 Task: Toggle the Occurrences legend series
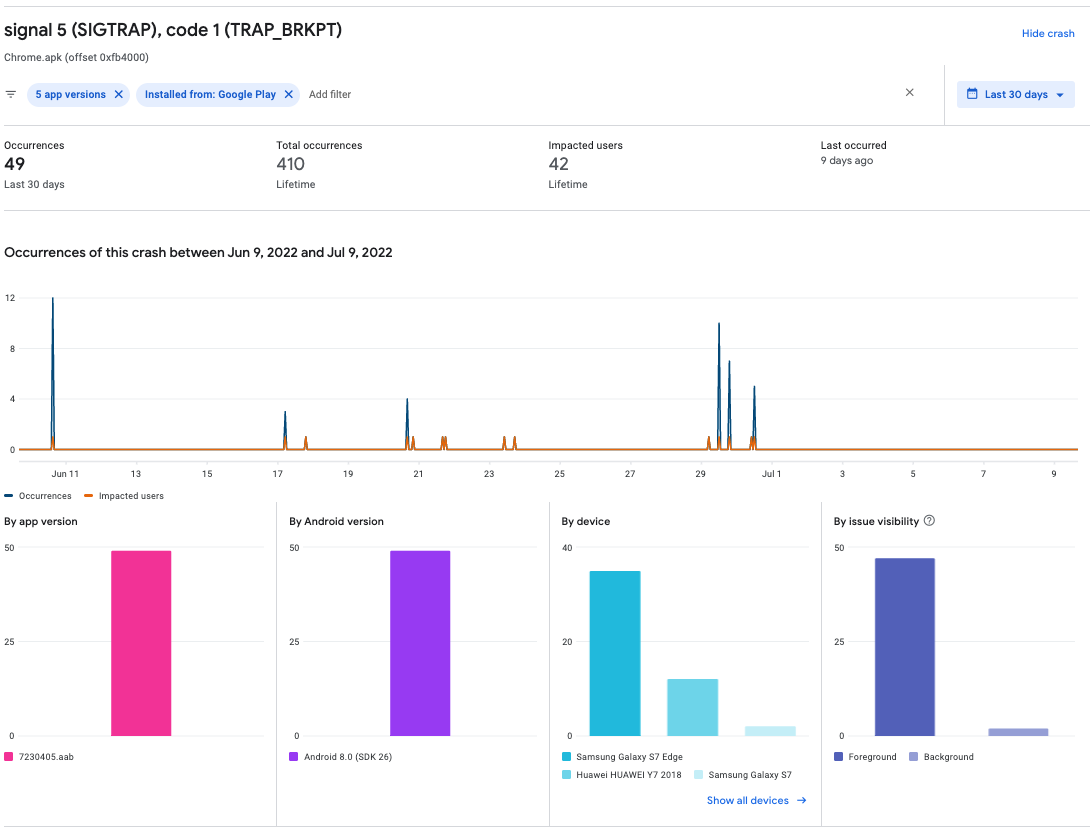38,495
